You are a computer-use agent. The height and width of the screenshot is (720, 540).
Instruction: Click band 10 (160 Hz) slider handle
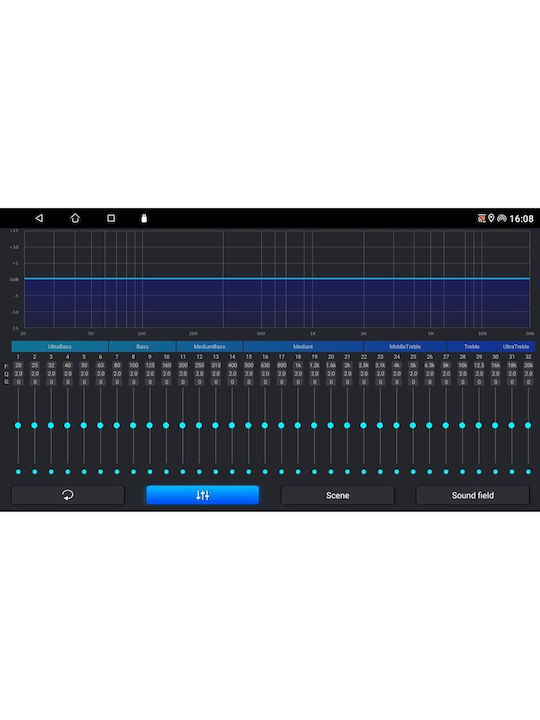[166, 425]
